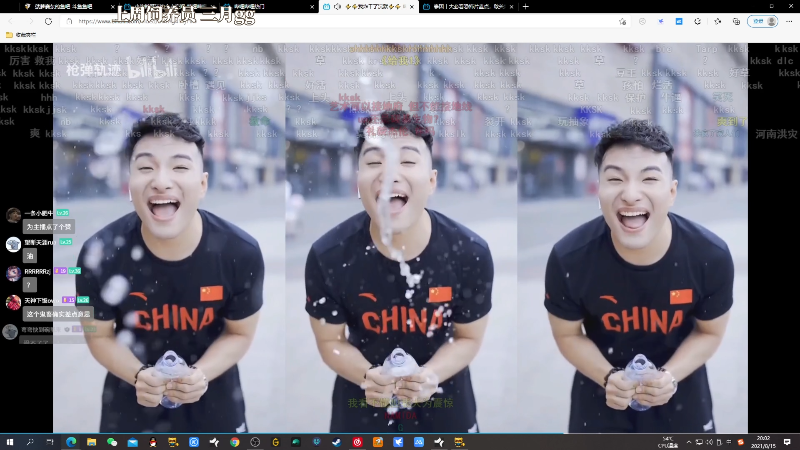The width and height of the screenshot is (800, 450).
Task: Mute the active tab speaker icon
Action: point(337,7)
